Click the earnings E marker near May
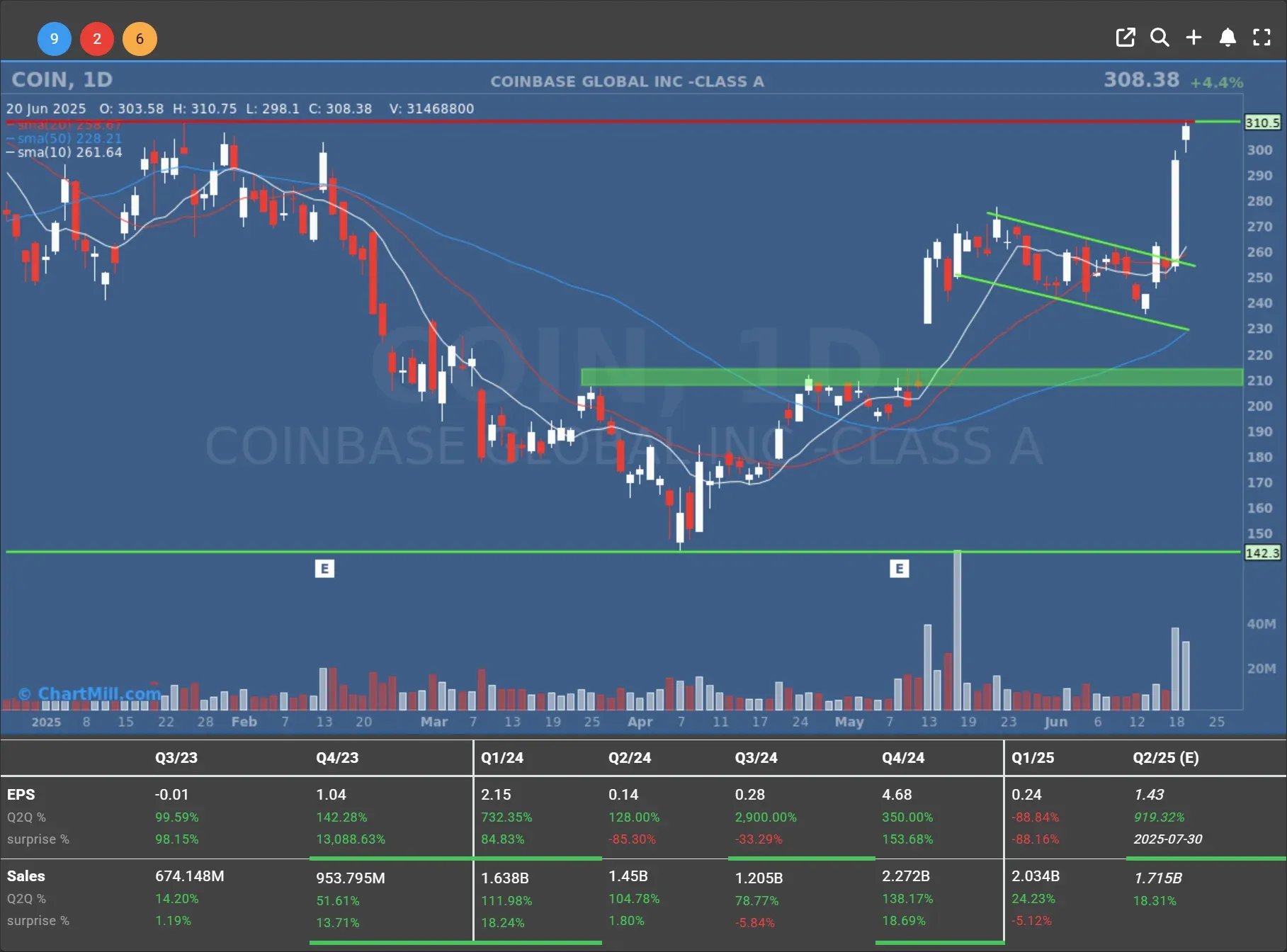 click(899, 568)
